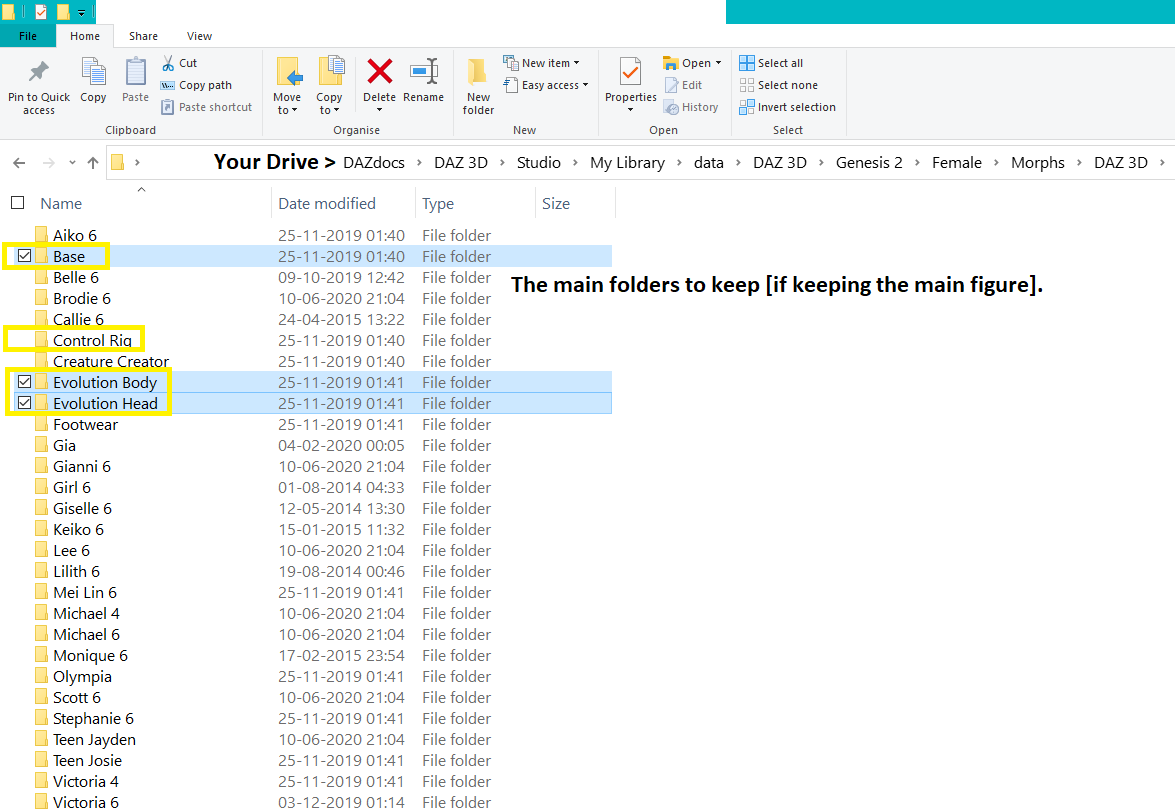Open the File menu tab
The height and width of the screenshot is (812, 1175).
[x=28, y=36]
